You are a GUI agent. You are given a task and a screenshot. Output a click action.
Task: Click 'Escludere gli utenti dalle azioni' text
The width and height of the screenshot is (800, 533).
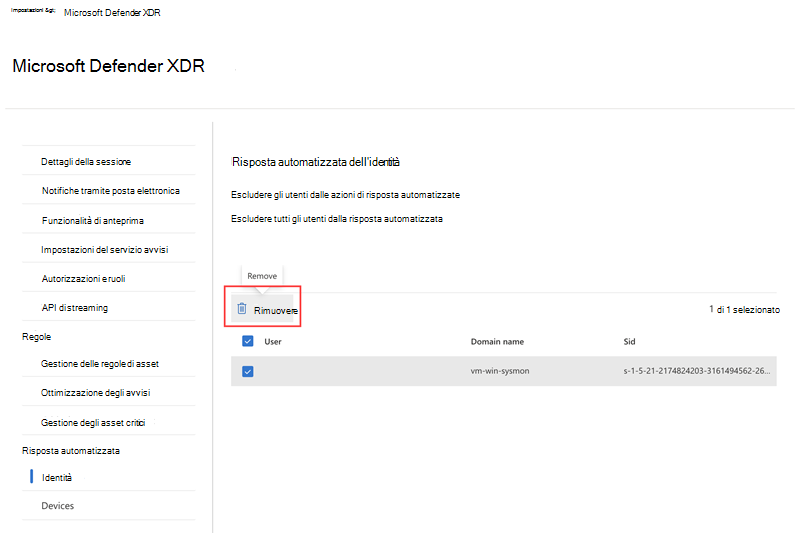[x=345, y=195]
